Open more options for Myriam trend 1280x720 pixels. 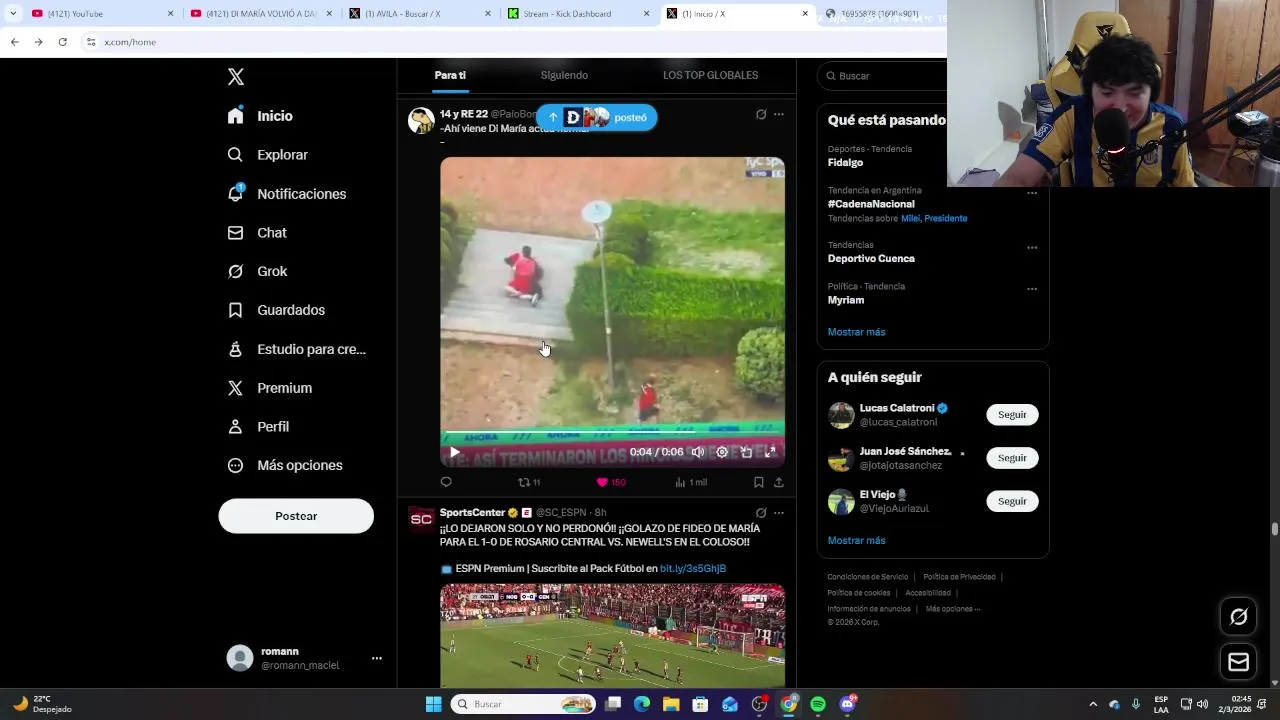pos(1032,289)
